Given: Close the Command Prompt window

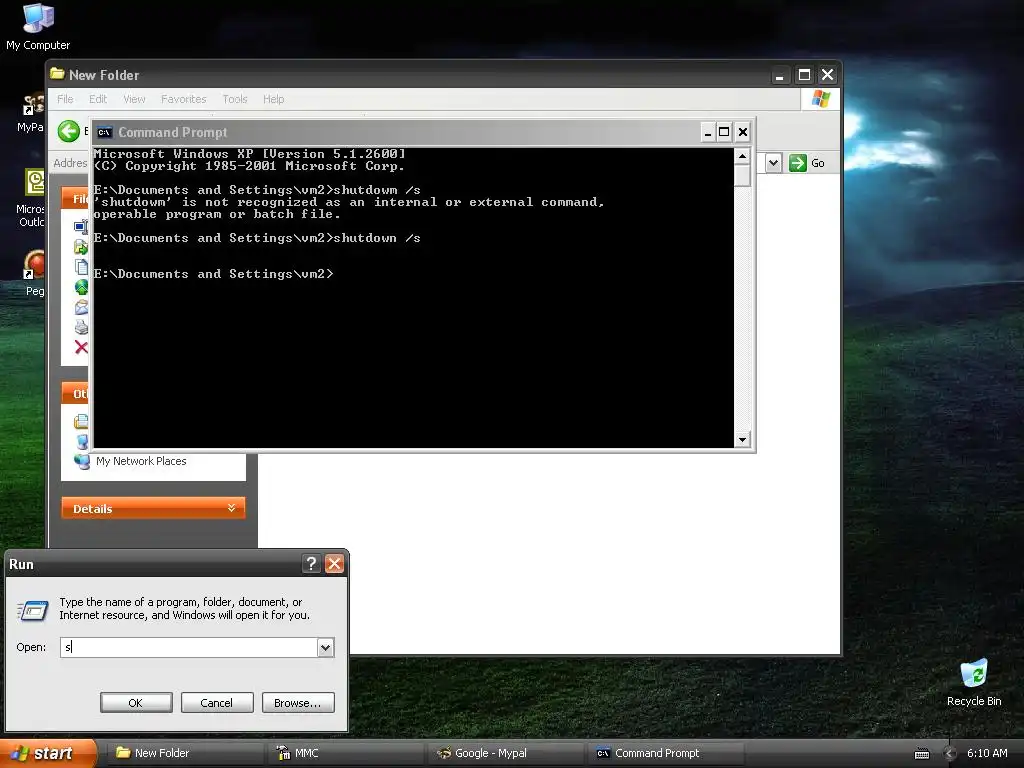Looking at the screenshot, I should [743, 133].
